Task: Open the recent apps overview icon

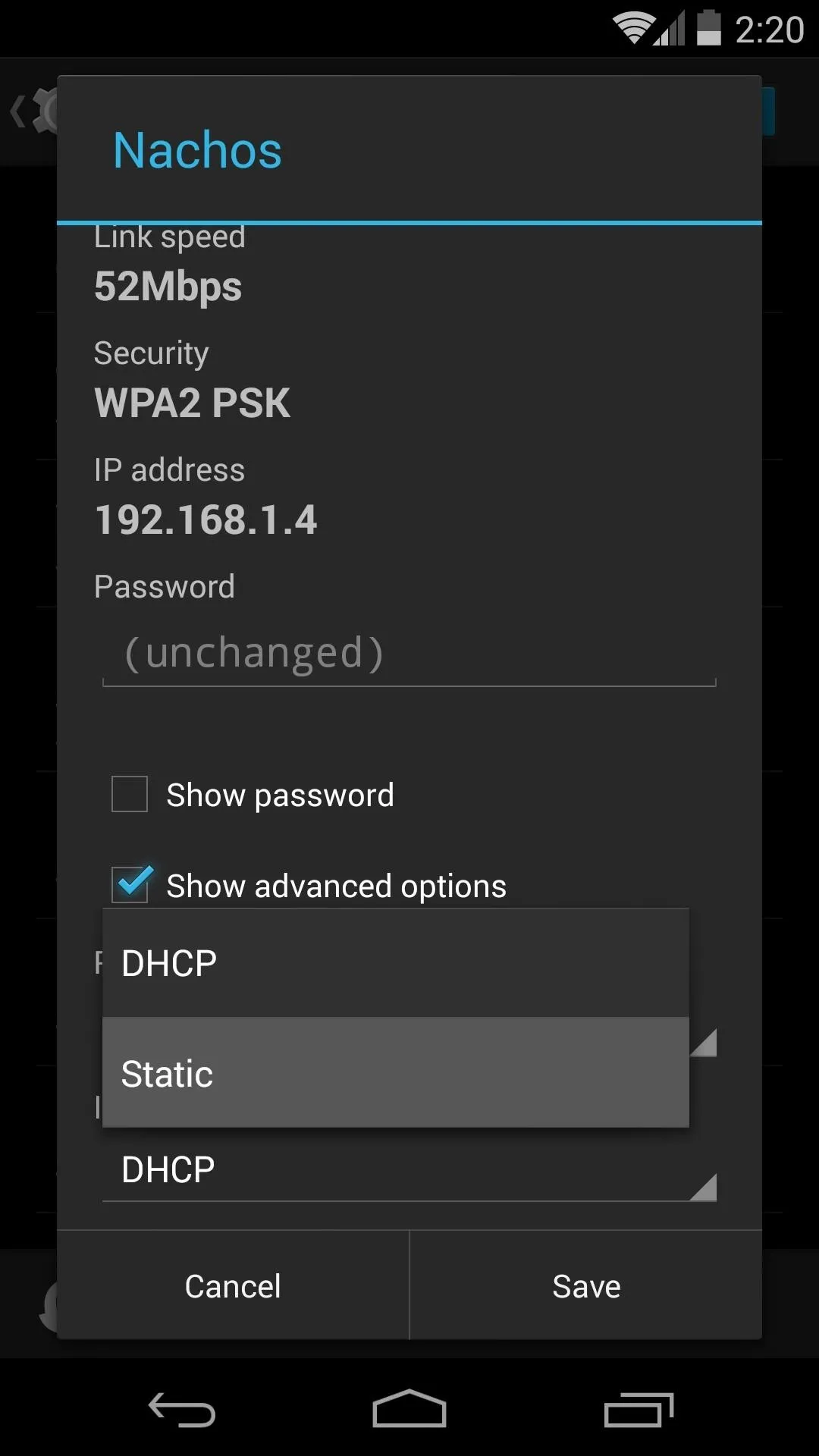Action: (639, 1410)
